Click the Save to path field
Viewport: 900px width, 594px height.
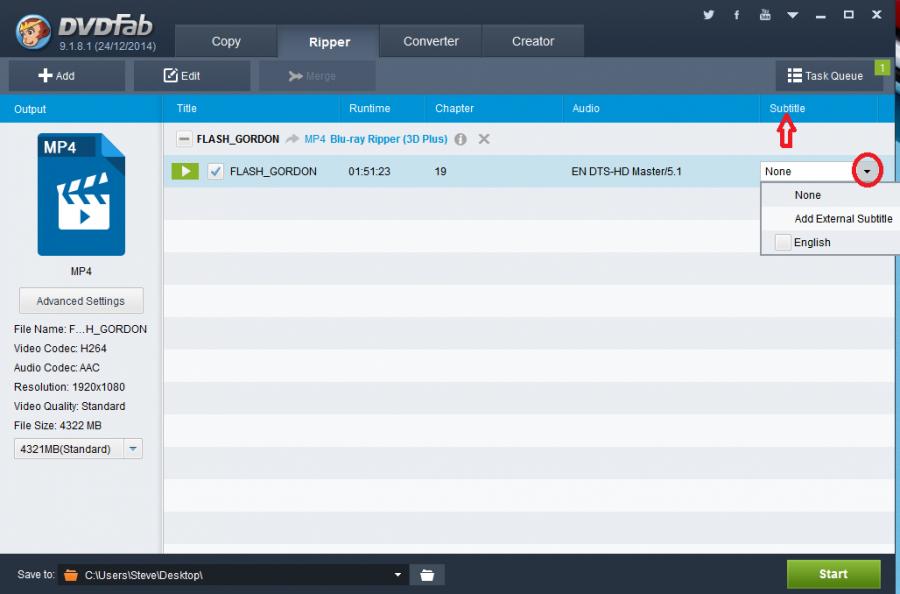click(232, 574)
